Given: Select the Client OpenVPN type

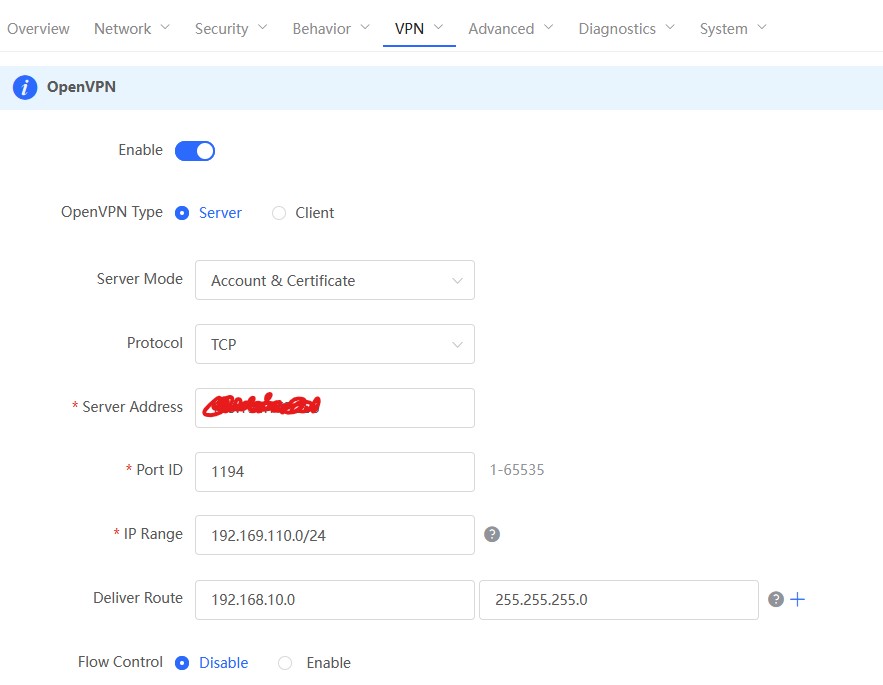Looking at the screenshot, I should (279, 213).
